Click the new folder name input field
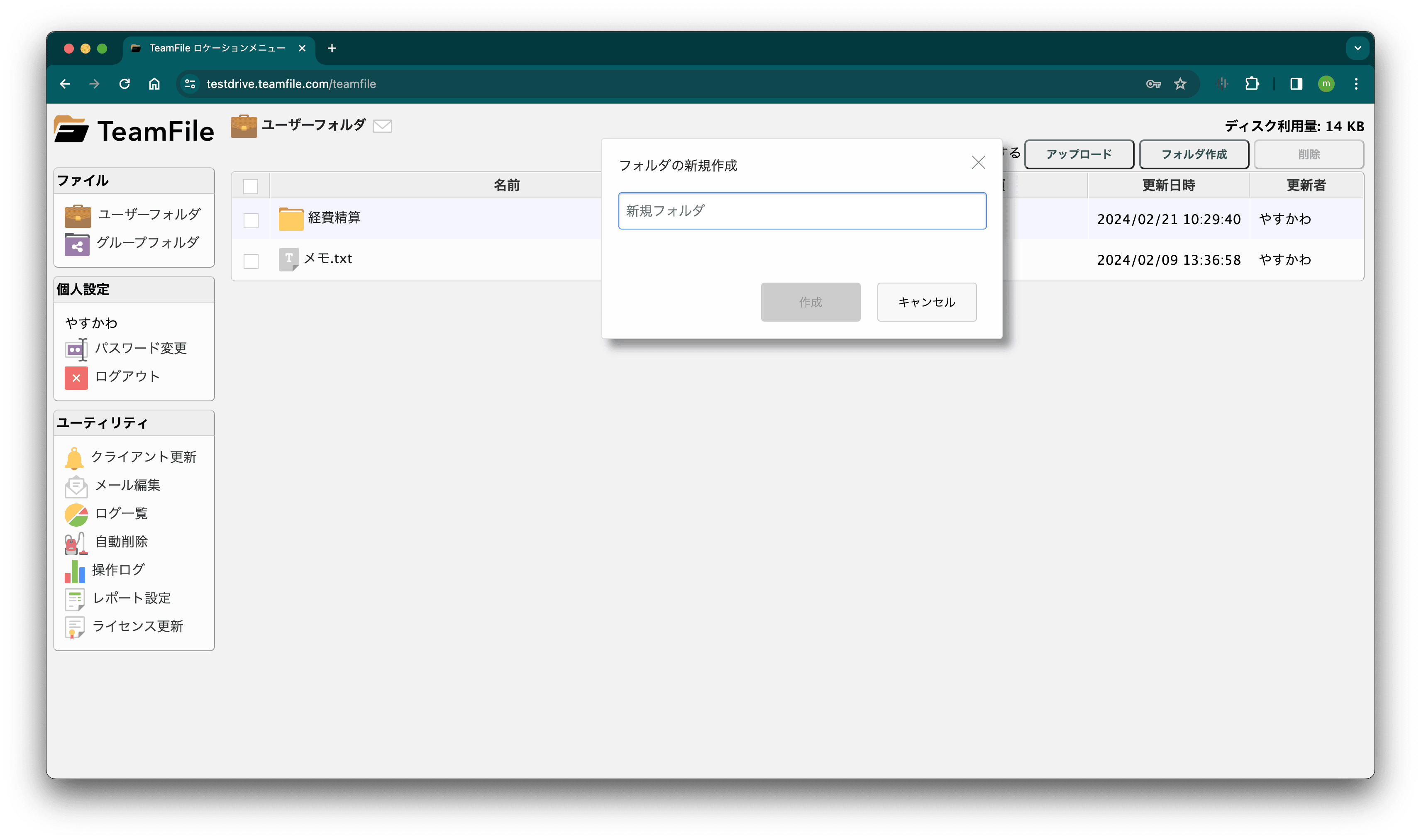Screen dimensions: 1421x840 pos(802,211)
